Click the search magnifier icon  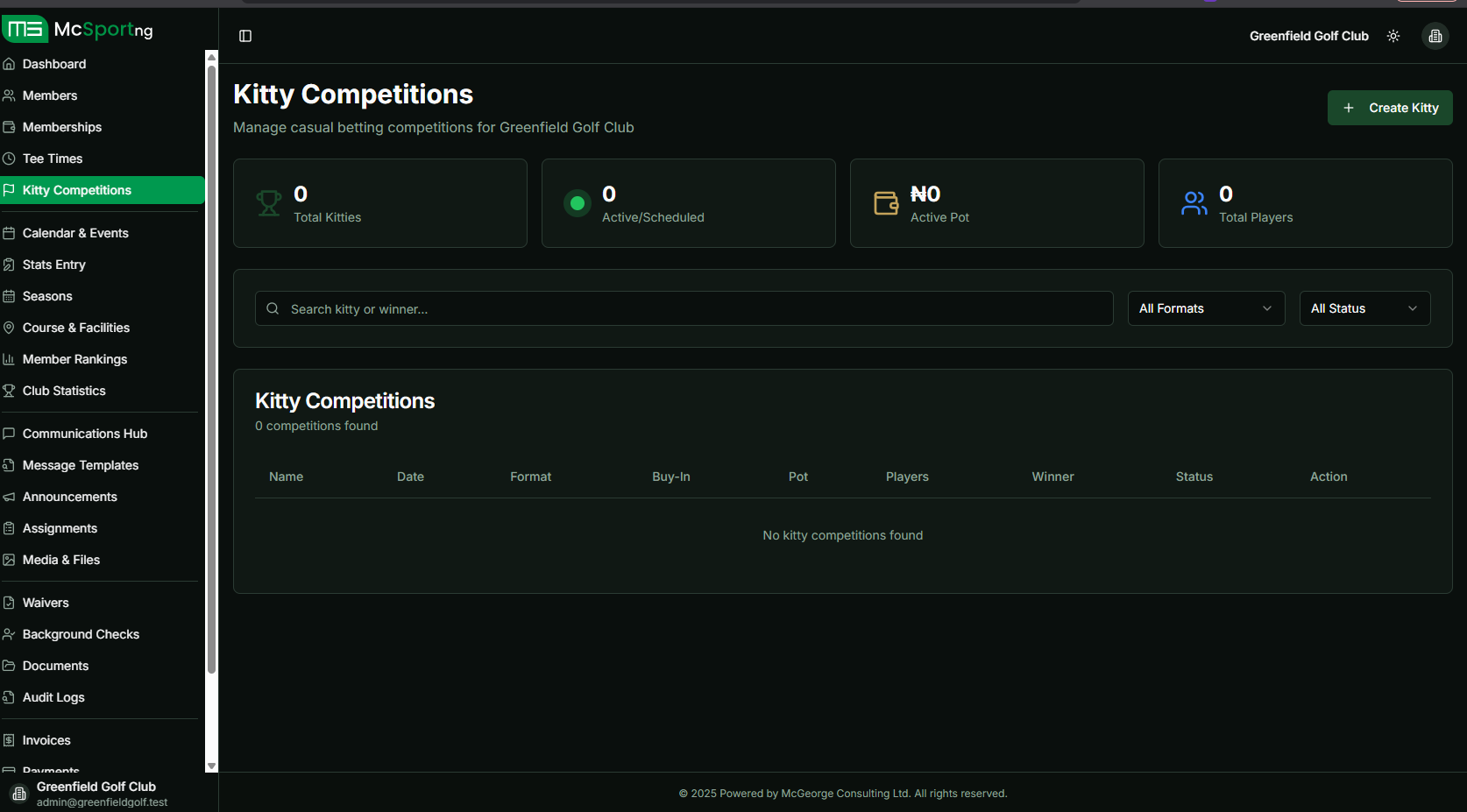pyautogui.click(x=273, y=308)
